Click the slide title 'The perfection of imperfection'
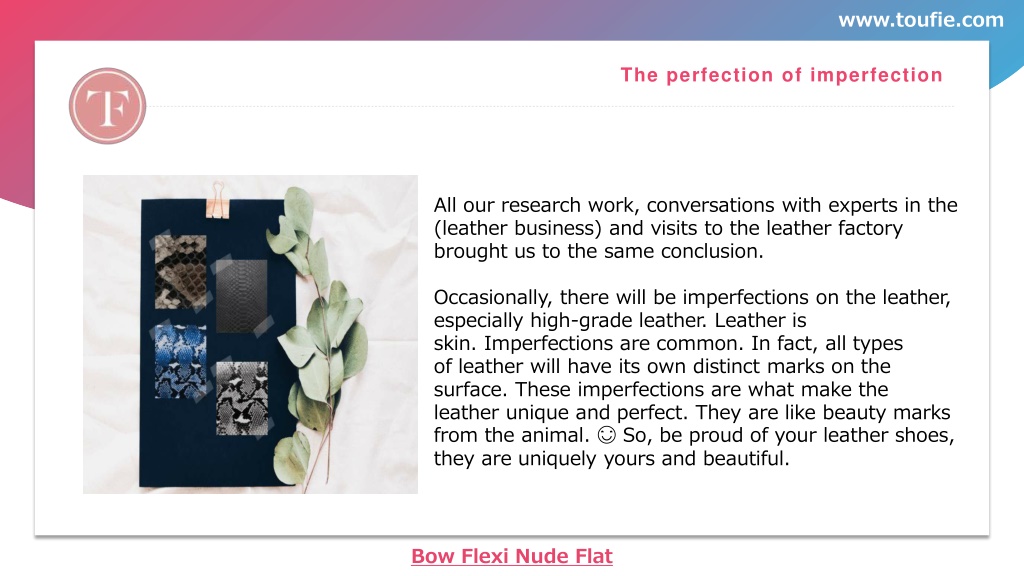This screenshot has width=1024, height=576. 782,75
